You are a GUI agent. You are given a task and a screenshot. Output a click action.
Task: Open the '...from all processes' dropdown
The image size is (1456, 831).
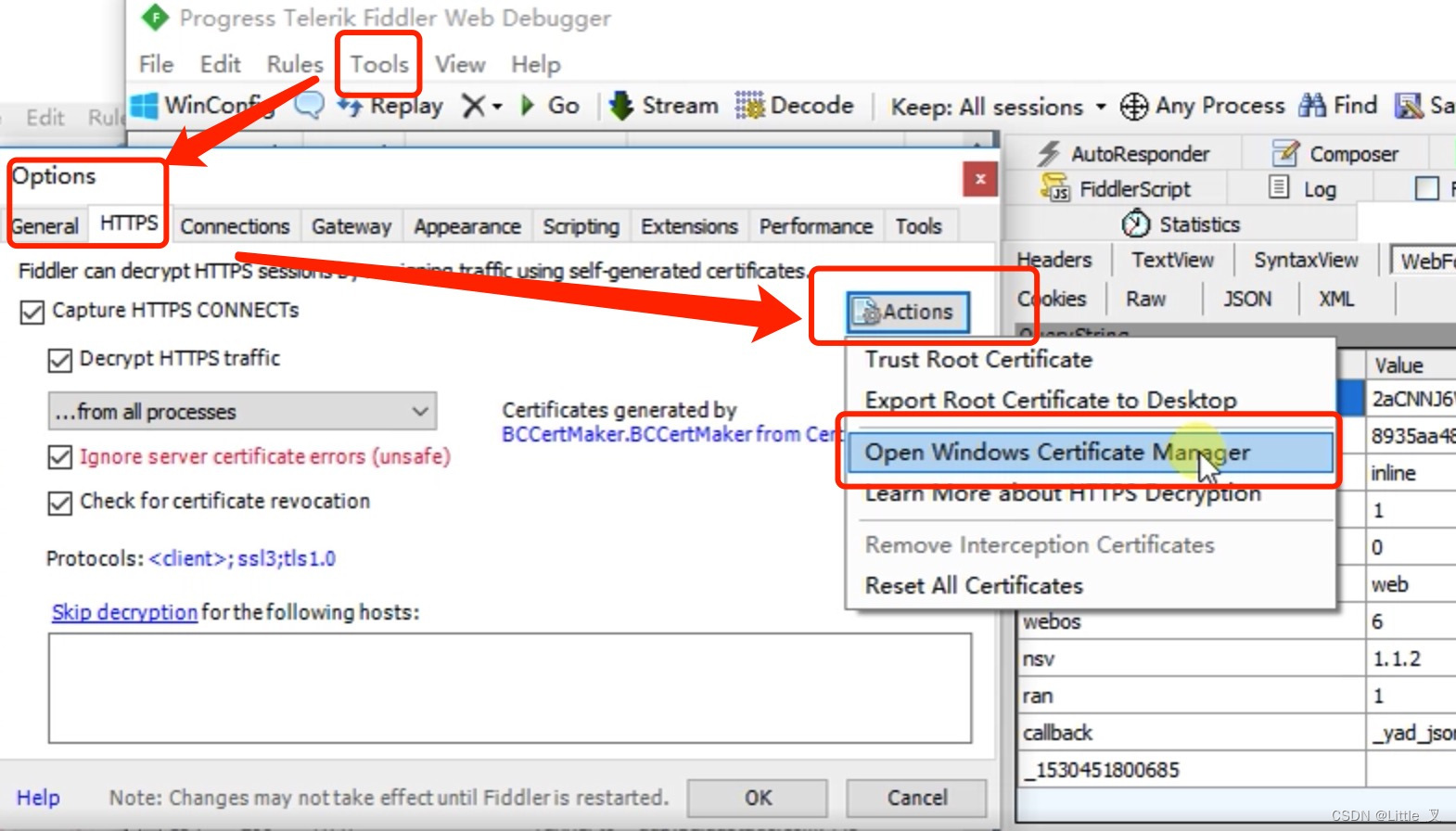pos(242,411)
